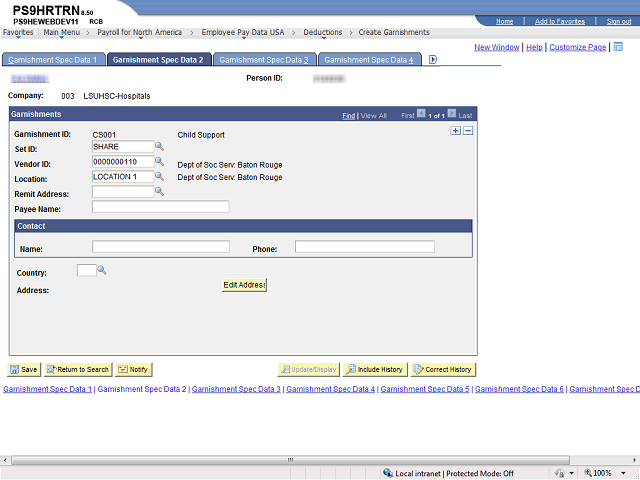Switch to Garnishment Spec Data 1 tab
The height and width of the screenshot is (480, 640).
tap(53, 60)
